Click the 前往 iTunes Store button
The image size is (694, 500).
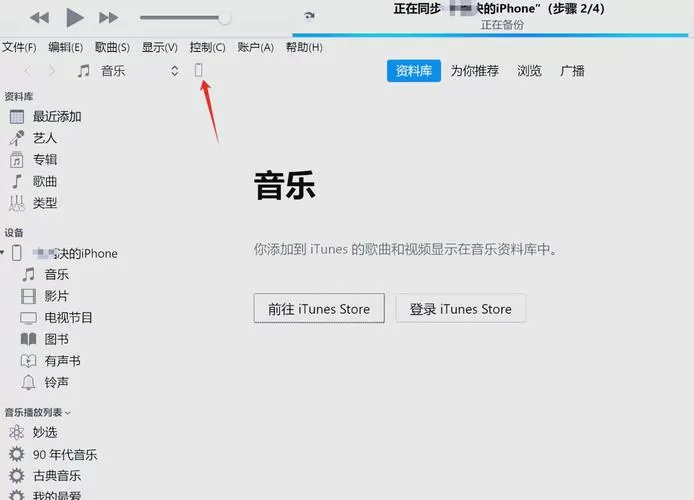pos(319,308)
